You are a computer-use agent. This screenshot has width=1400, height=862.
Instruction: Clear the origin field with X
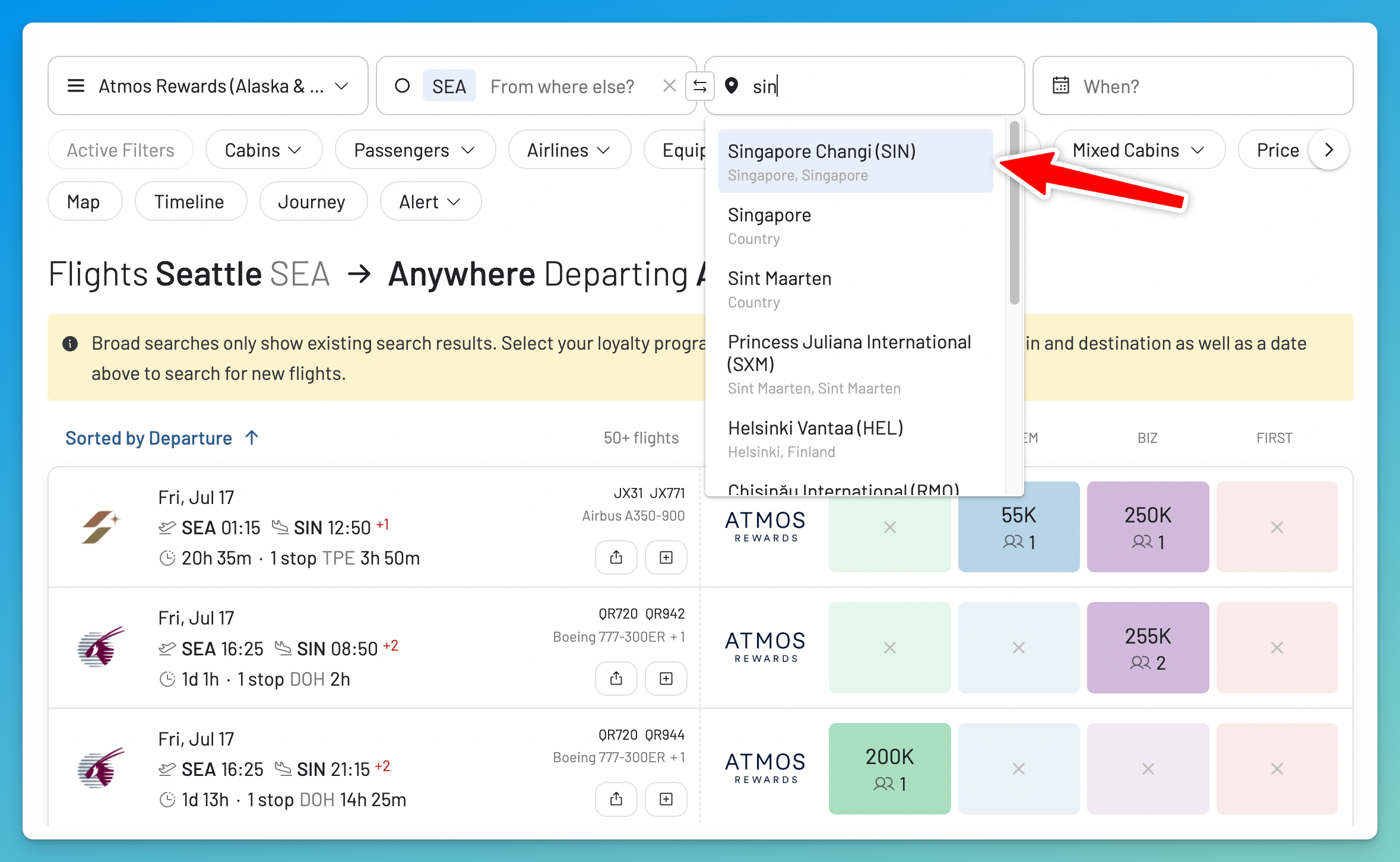669,86
